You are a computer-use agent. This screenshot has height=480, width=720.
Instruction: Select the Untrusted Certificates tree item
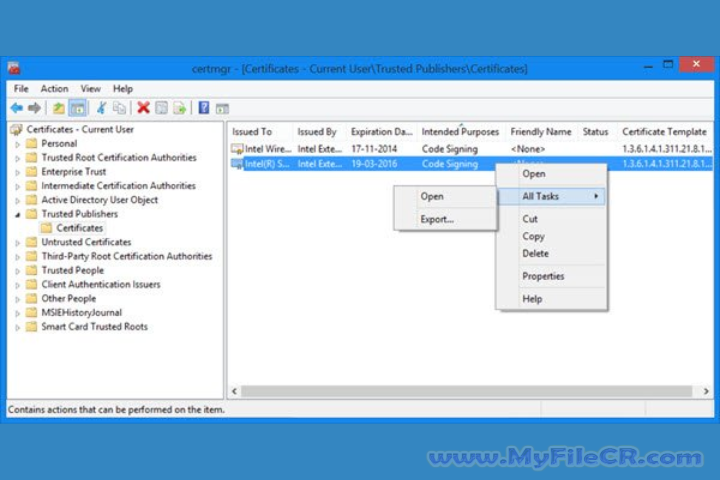tap(86, 243)
